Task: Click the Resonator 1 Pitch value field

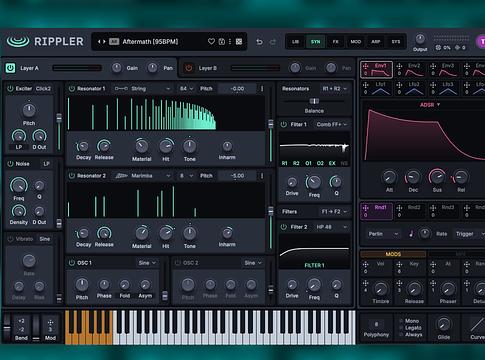Action: coord(237,89)
